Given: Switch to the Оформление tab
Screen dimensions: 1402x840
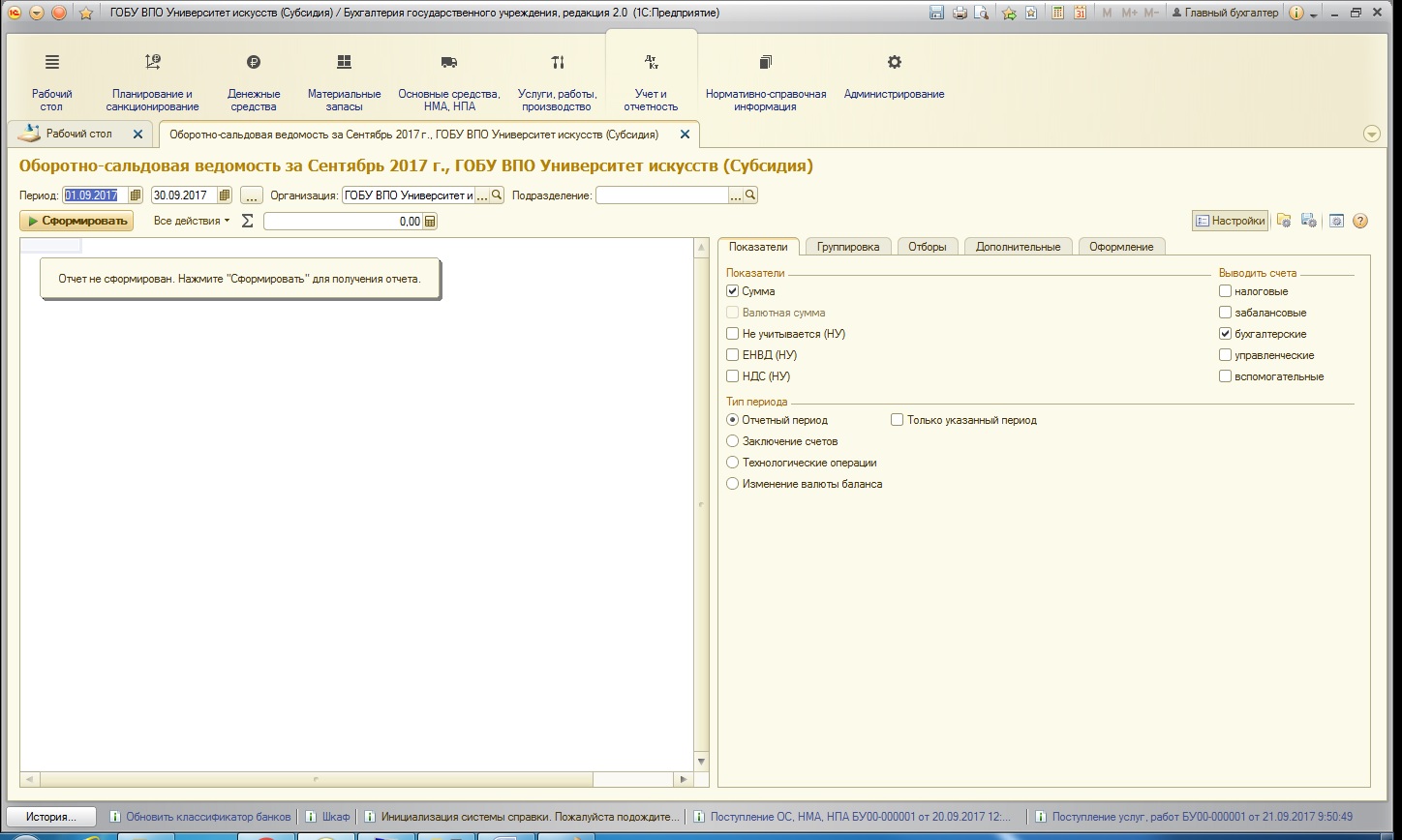Looking at the screenshot, I should point(1121,247).
